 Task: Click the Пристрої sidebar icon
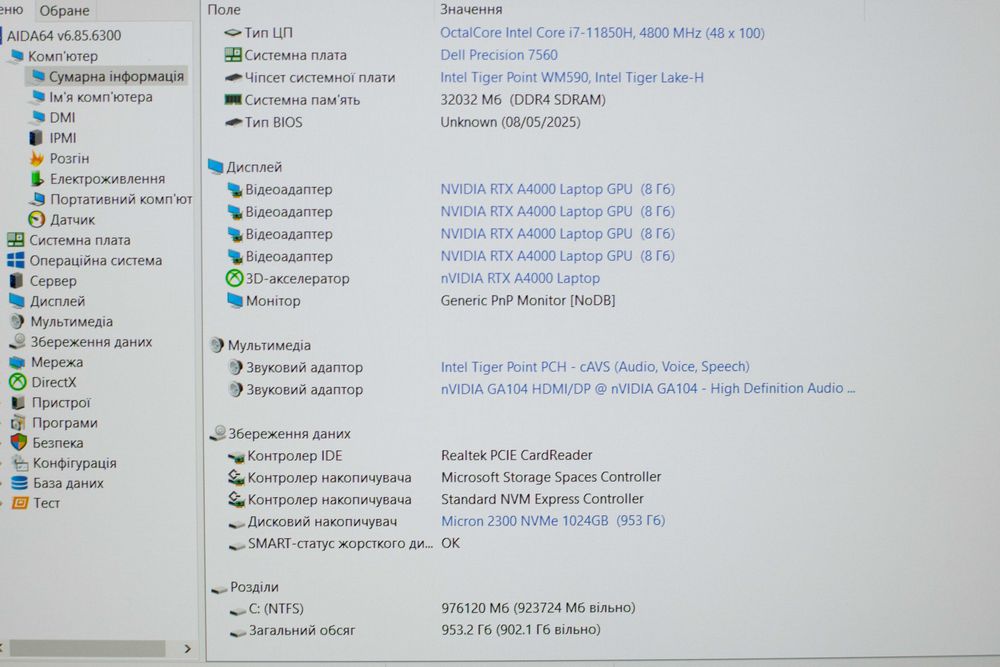[x=19, y=402]
